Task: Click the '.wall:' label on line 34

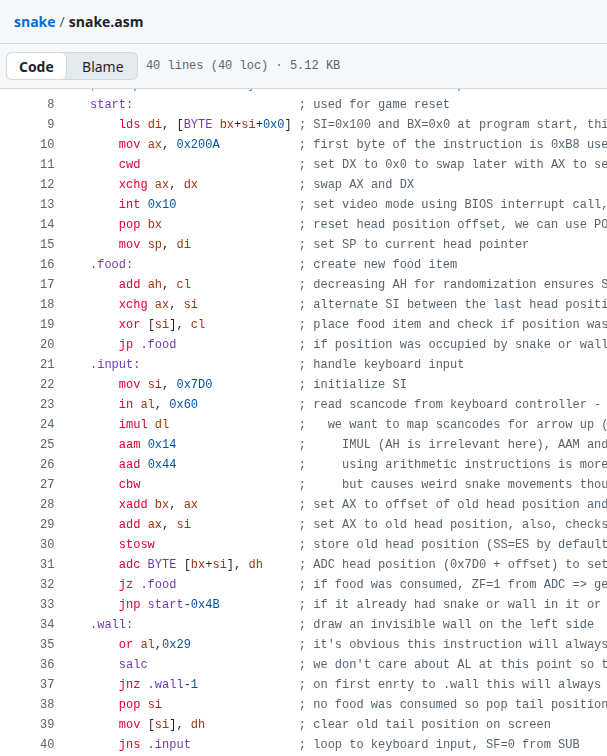Action: pos(111,624)
